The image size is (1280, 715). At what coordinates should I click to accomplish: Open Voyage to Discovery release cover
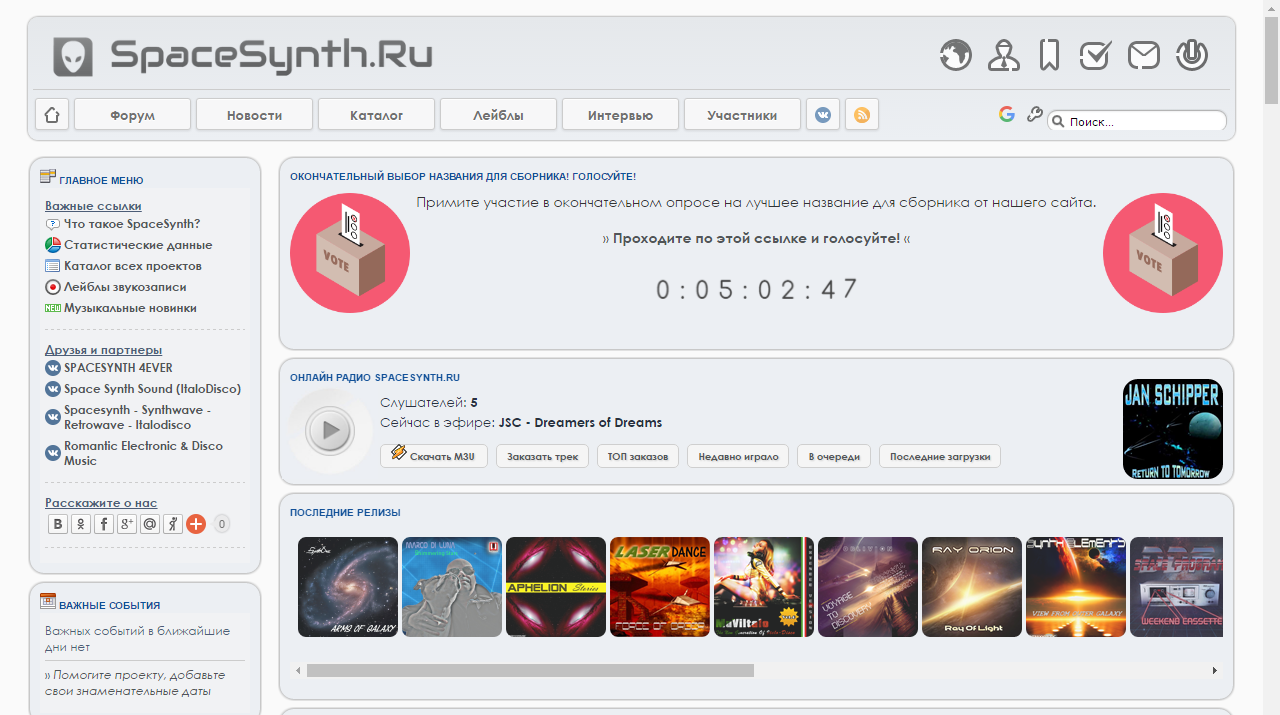point(868,587)
